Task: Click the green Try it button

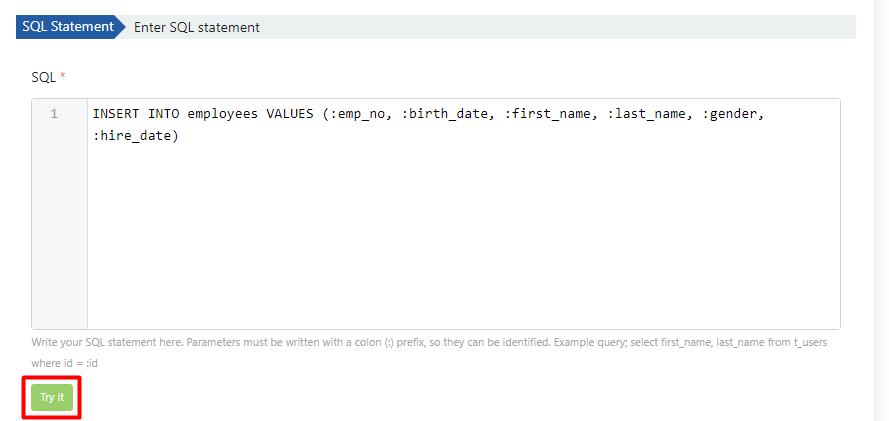Action: (52, 397)
